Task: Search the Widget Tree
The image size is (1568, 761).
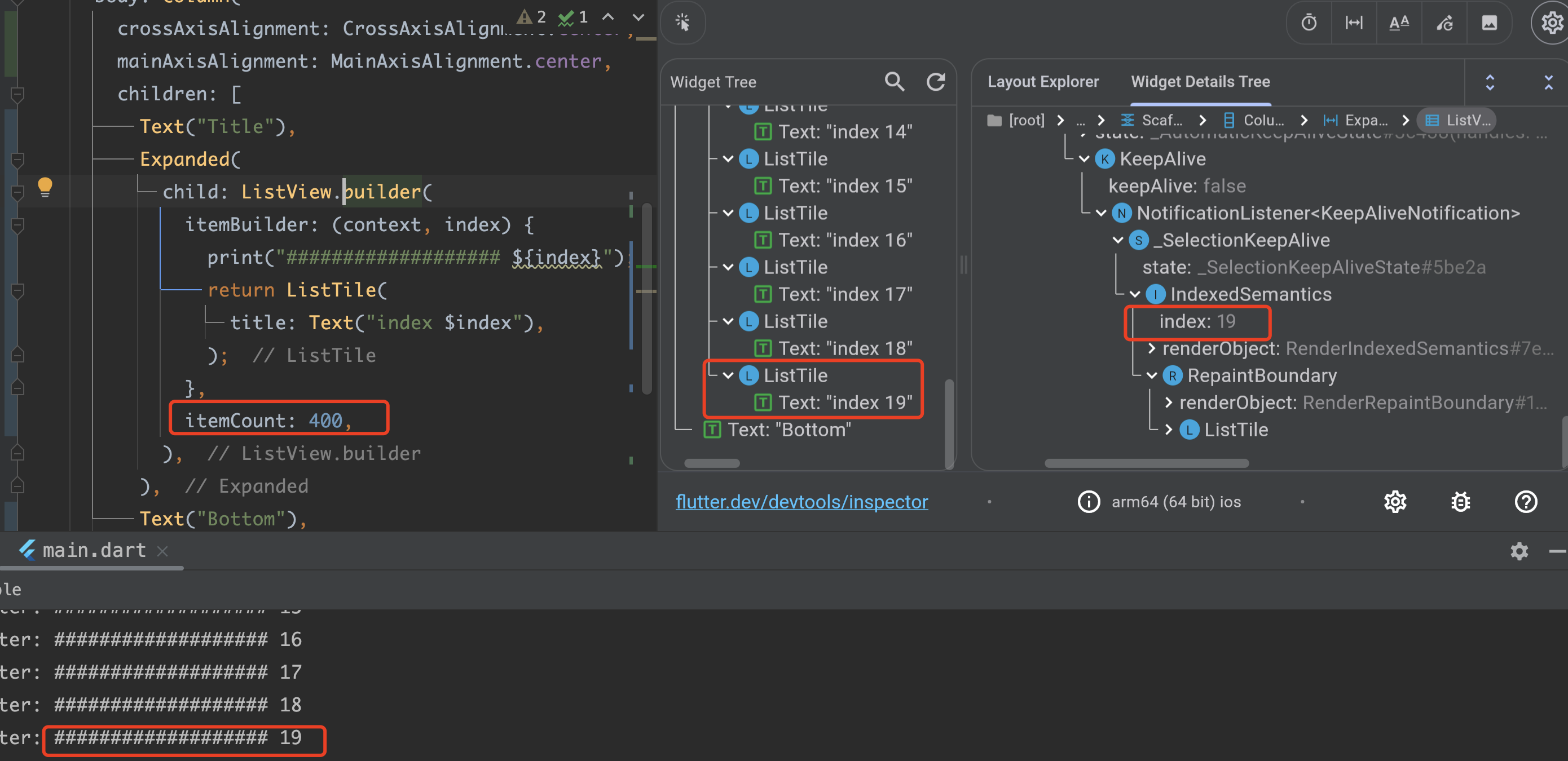Action: [894, 82]
